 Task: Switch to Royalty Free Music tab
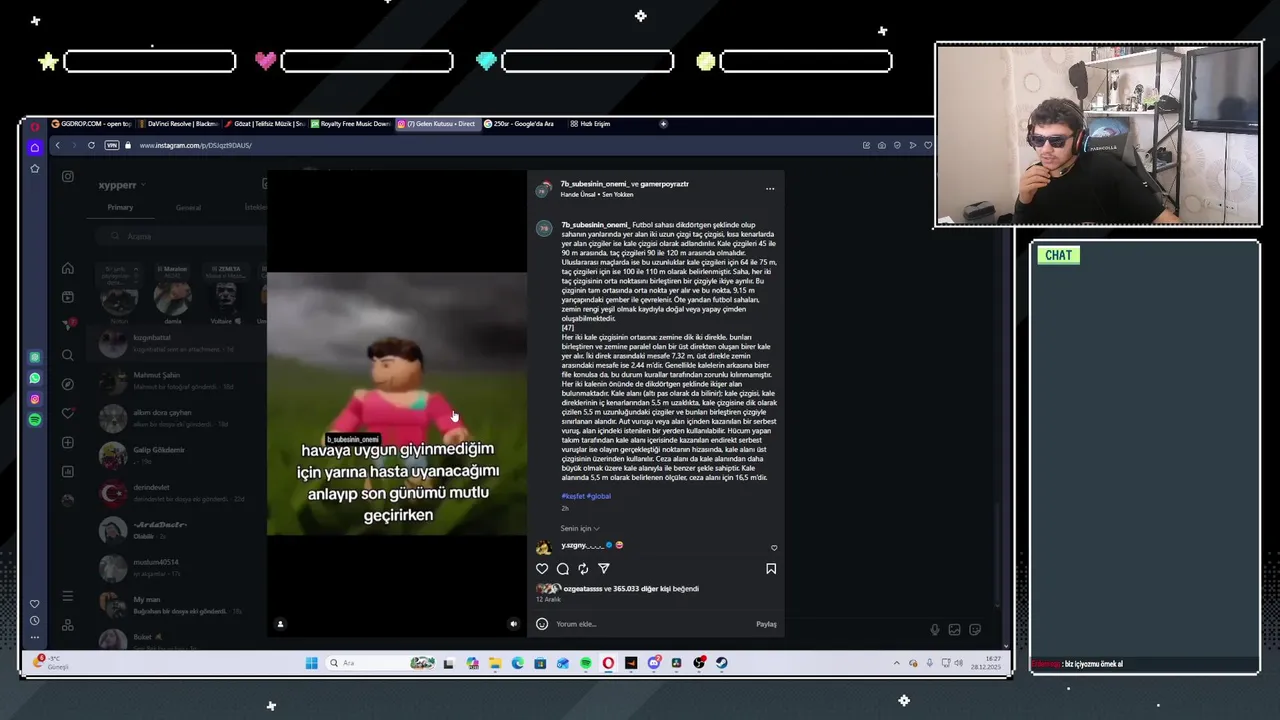pyautogui.click(x=350, y=124)
